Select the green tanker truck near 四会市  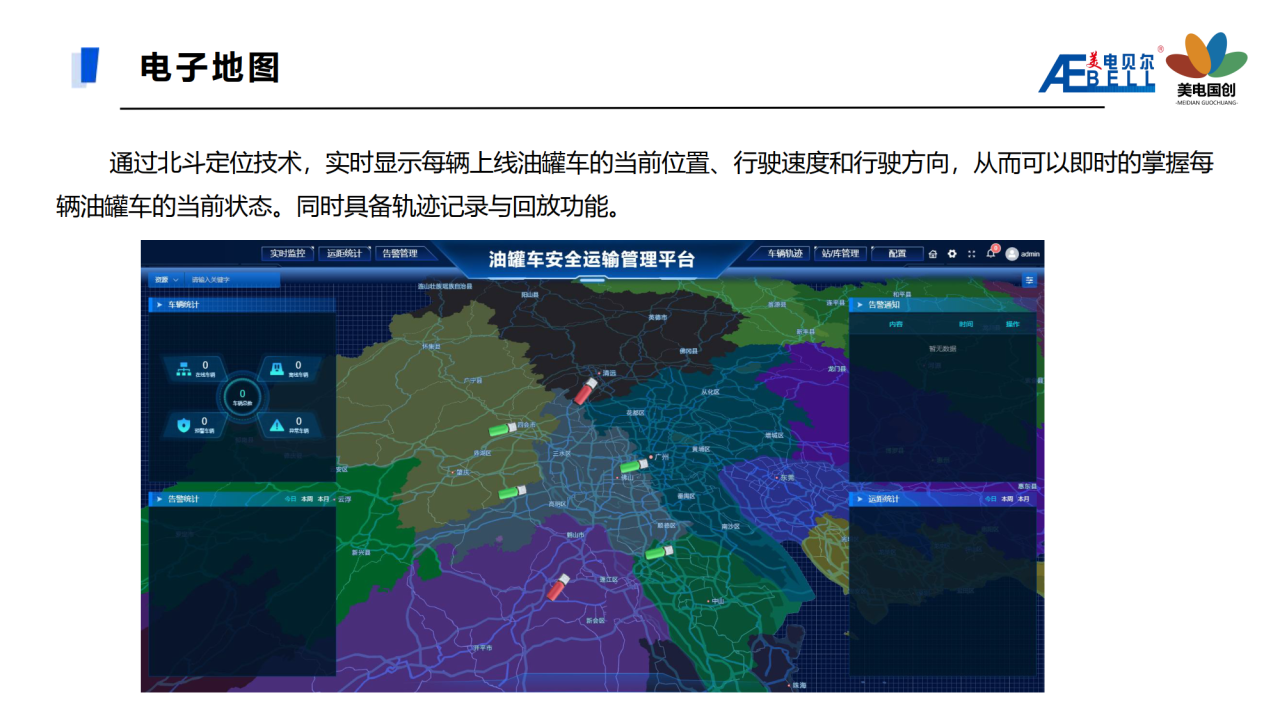click(503, 429)
